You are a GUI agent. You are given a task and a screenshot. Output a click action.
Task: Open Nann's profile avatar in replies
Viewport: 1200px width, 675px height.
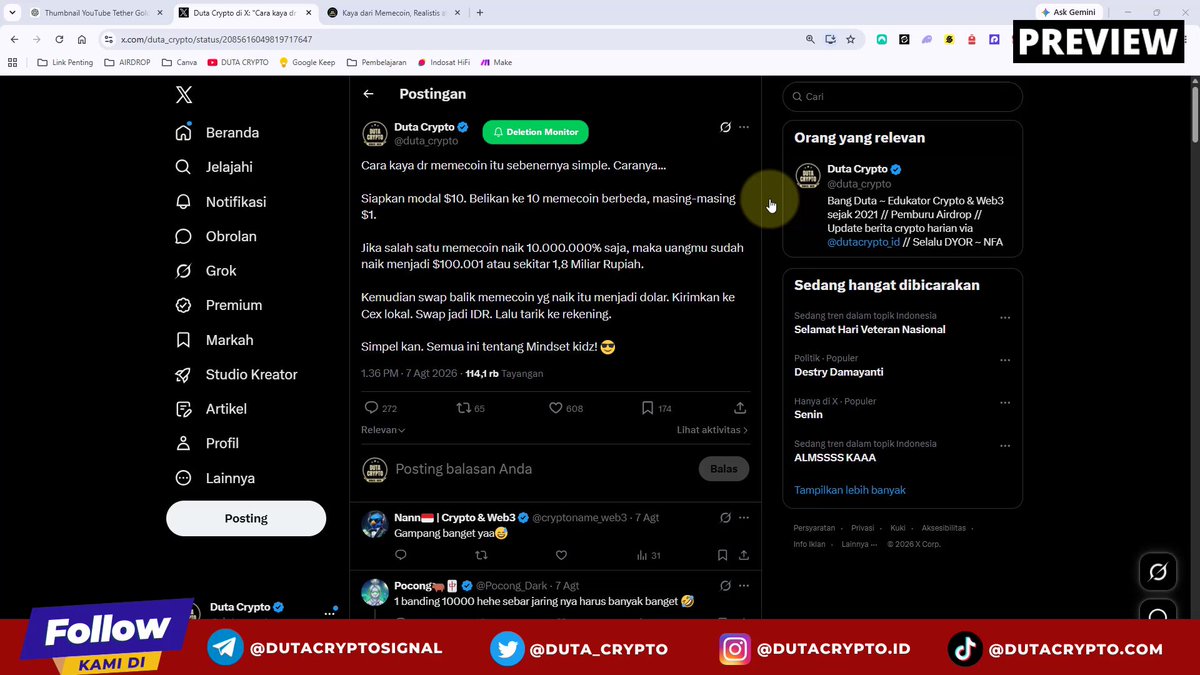(375, 524)
